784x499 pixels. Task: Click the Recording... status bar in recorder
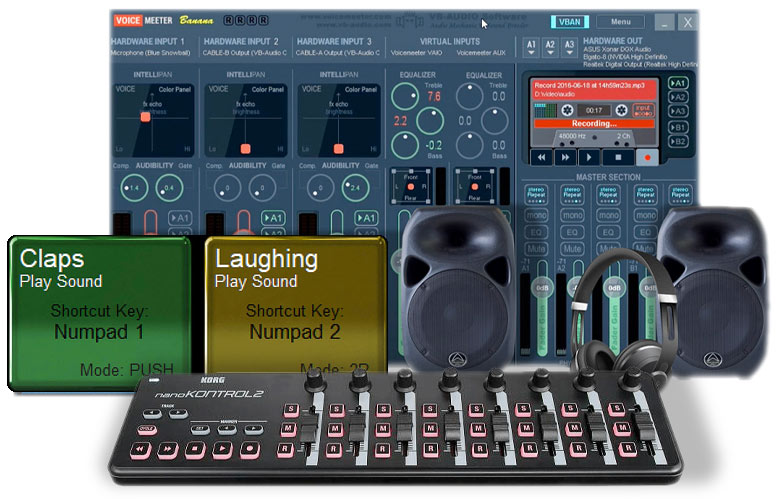coord(594,124)
